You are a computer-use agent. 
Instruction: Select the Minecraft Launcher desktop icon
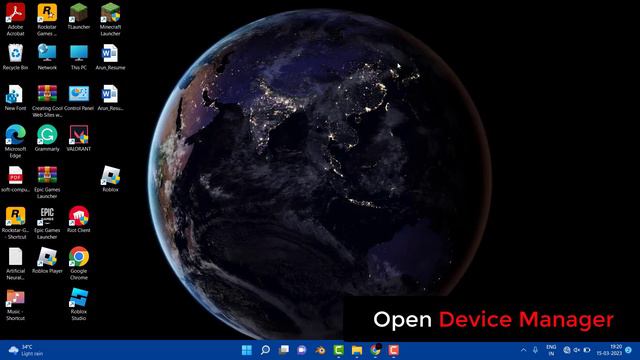pos(110,19)
